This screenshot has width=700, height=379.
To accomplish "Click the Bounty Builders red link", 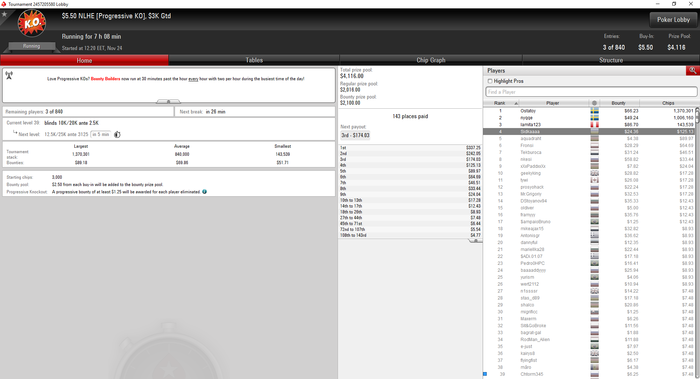I will click(x=105, y=79).
